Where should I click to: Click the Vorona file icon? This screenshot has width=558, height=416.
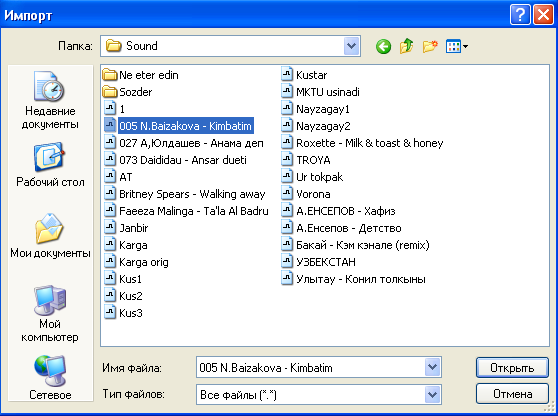(287, 194)
